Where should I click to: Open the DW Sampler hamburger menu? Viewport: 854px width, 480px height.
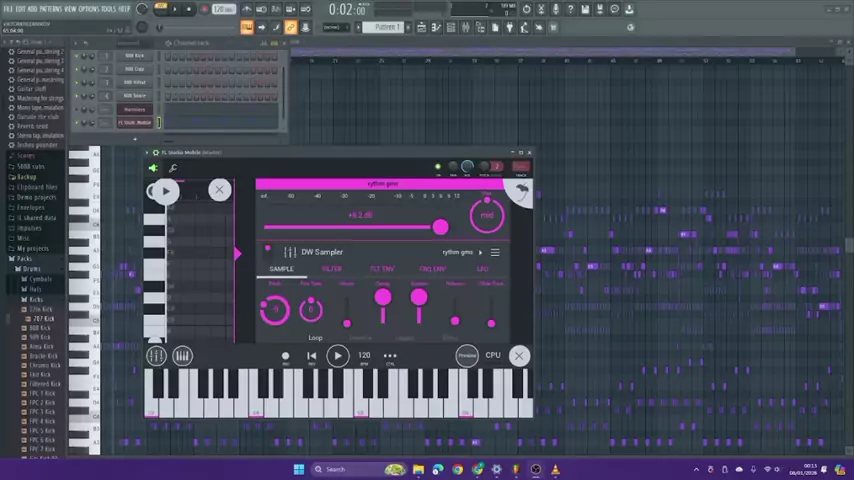494,252
